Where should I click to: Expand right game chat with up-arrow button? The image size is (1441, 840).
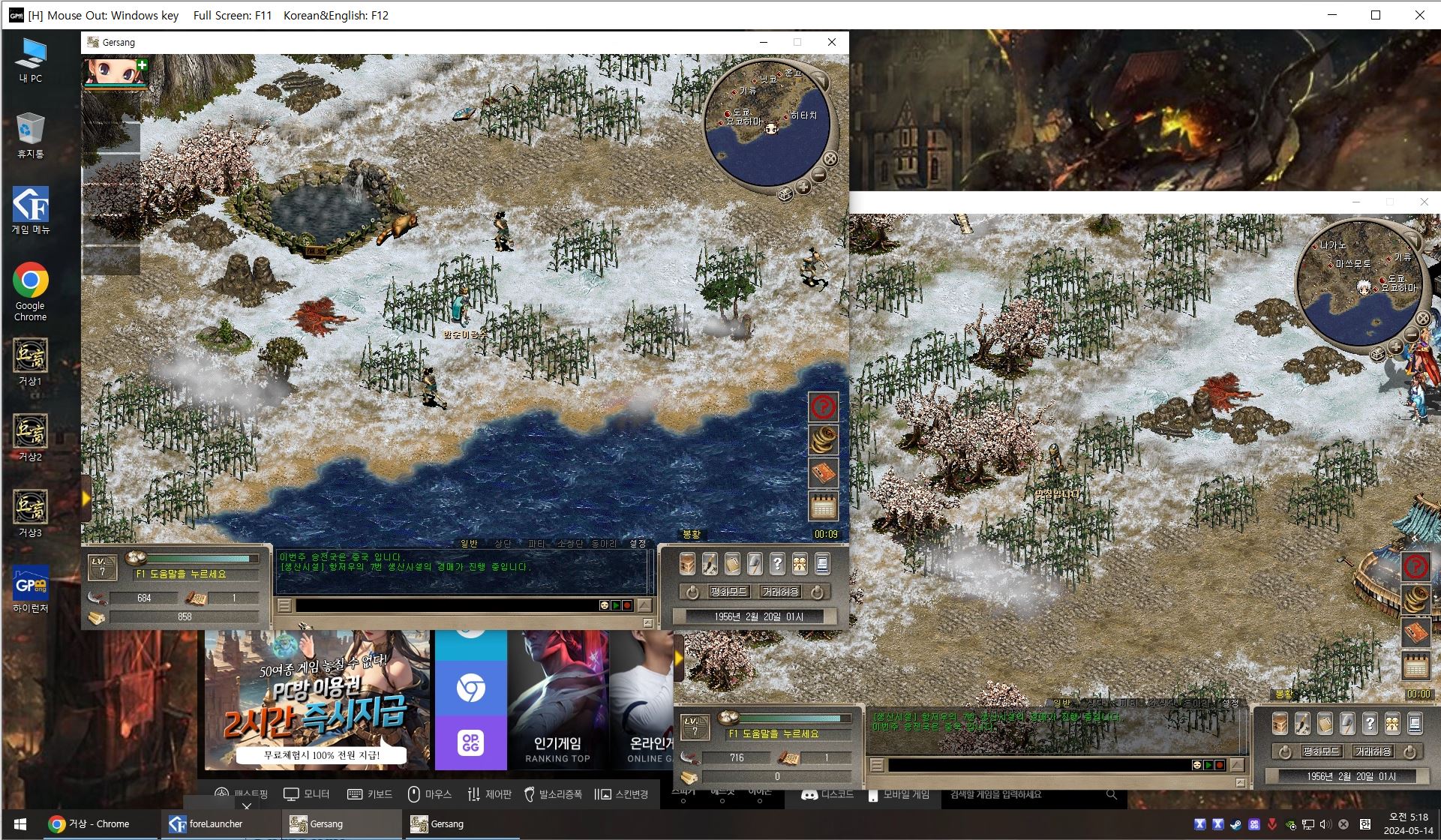tap(1237, 765)
